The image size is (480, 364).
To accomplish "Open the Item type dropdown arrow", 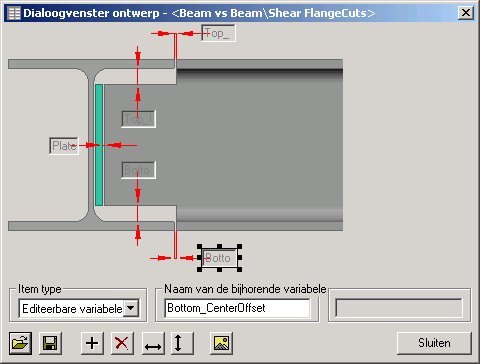I will [x=131, y=308].
